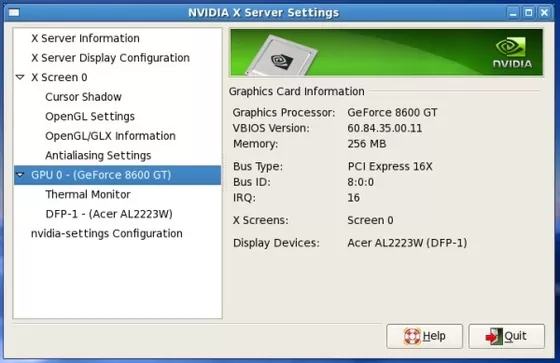Click the Display Devices label
Image resolution: width=560 pixels, height=363 pixels.
(276, 243)
